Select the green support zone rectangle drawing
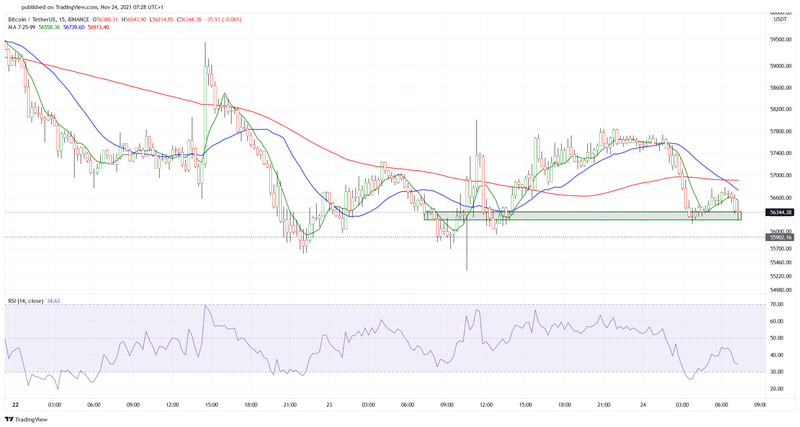Screen dimensions: 800x427 (583, 216)
